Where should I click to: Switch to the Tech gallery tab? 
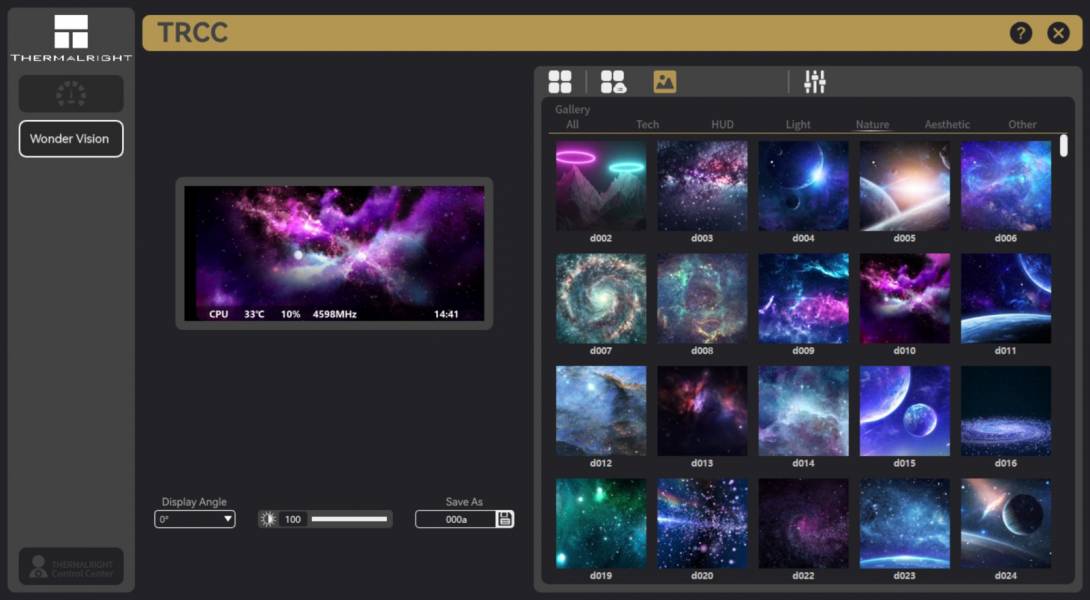[x=647, y=125]
